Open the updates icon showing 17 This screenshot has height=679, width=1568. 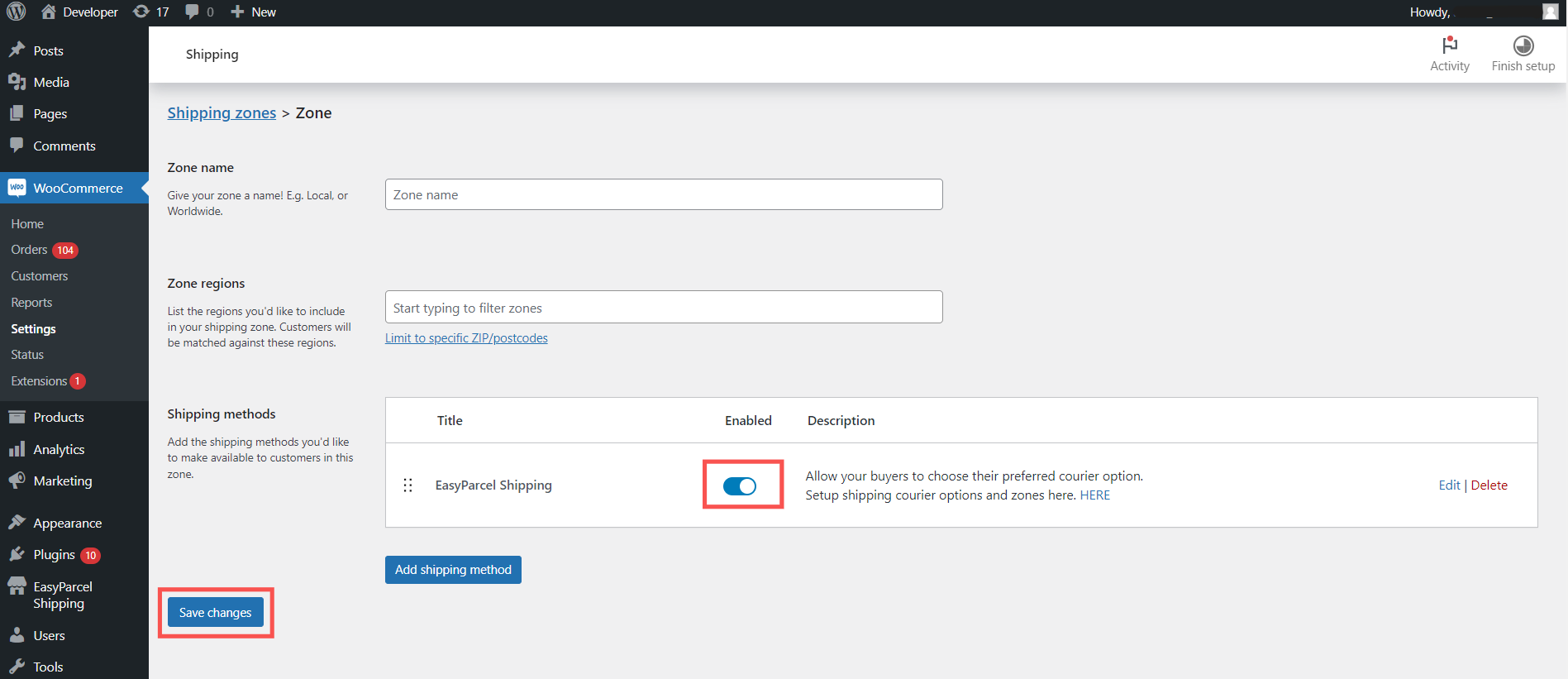click(x=141, y=12)
